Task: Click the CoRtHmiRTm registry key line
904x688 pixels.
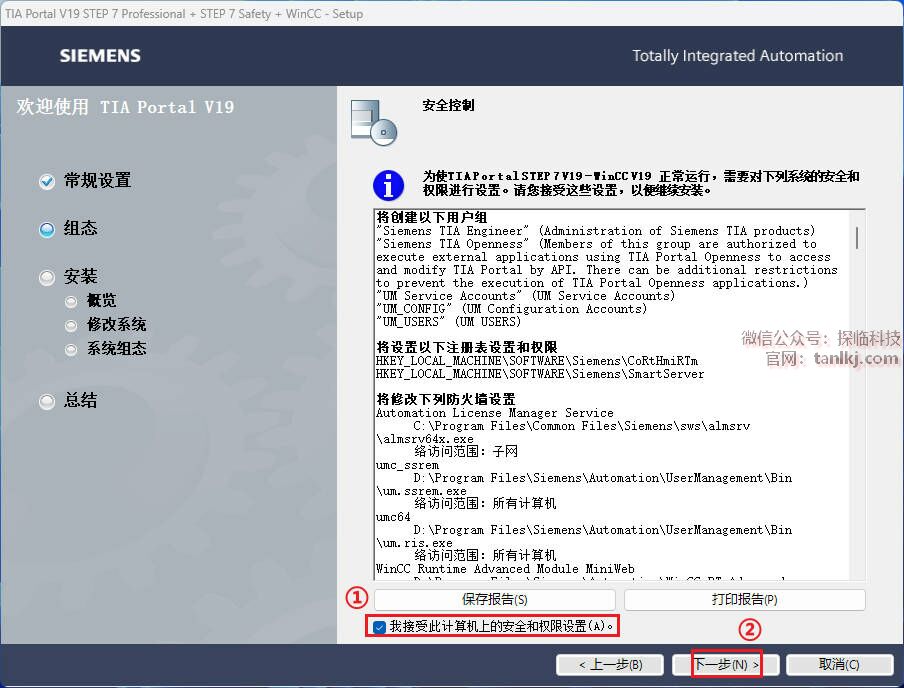Action: pyautogui.click(x=537, y=361)
